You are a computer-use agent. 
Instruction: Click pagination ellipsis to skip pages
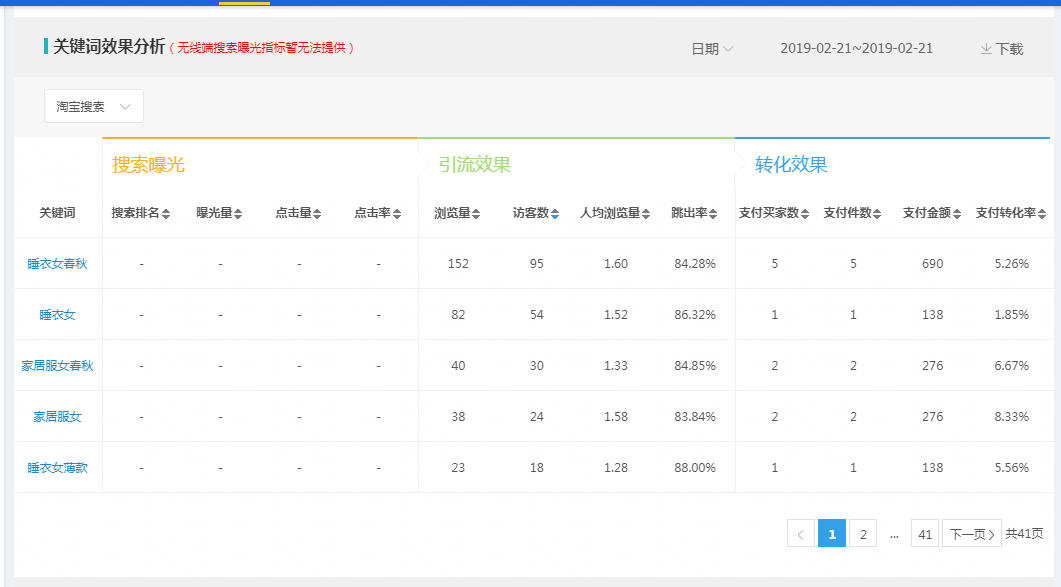pyautogui.click(x=894, y=534)
